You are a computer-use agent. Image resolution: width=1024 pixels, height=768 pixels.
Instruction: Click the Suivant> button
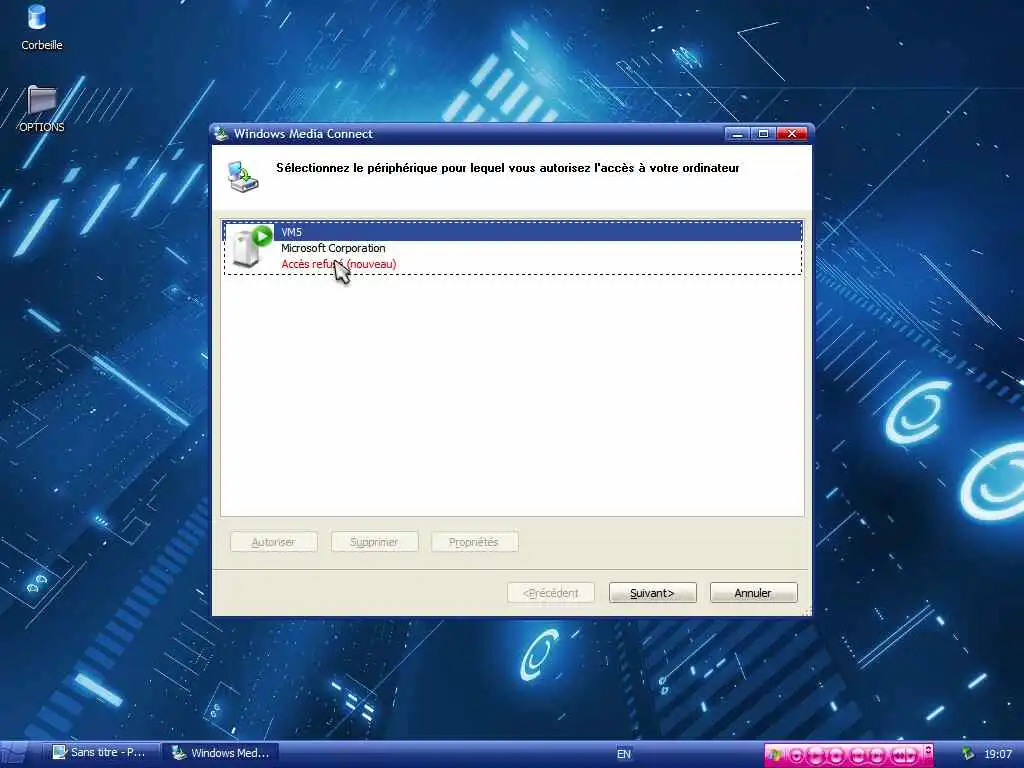tap(652, 593)
